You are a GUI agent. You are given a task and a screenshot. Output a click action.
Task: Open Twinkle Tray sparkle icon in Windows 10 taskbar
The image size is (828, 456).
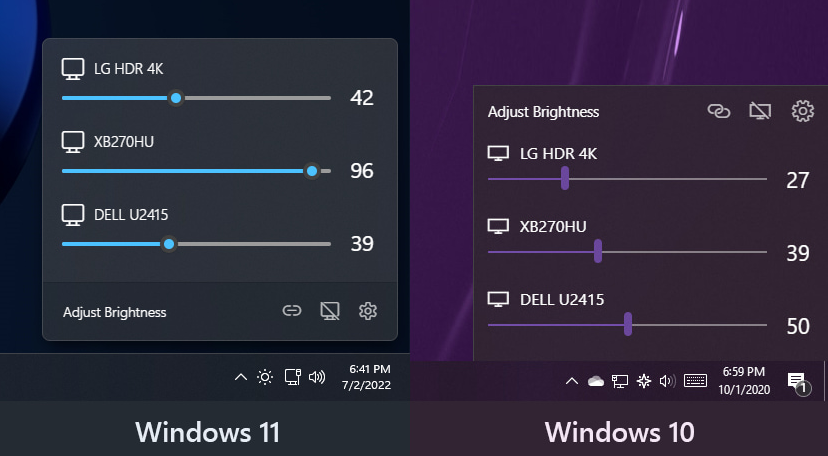coord(644,381)
